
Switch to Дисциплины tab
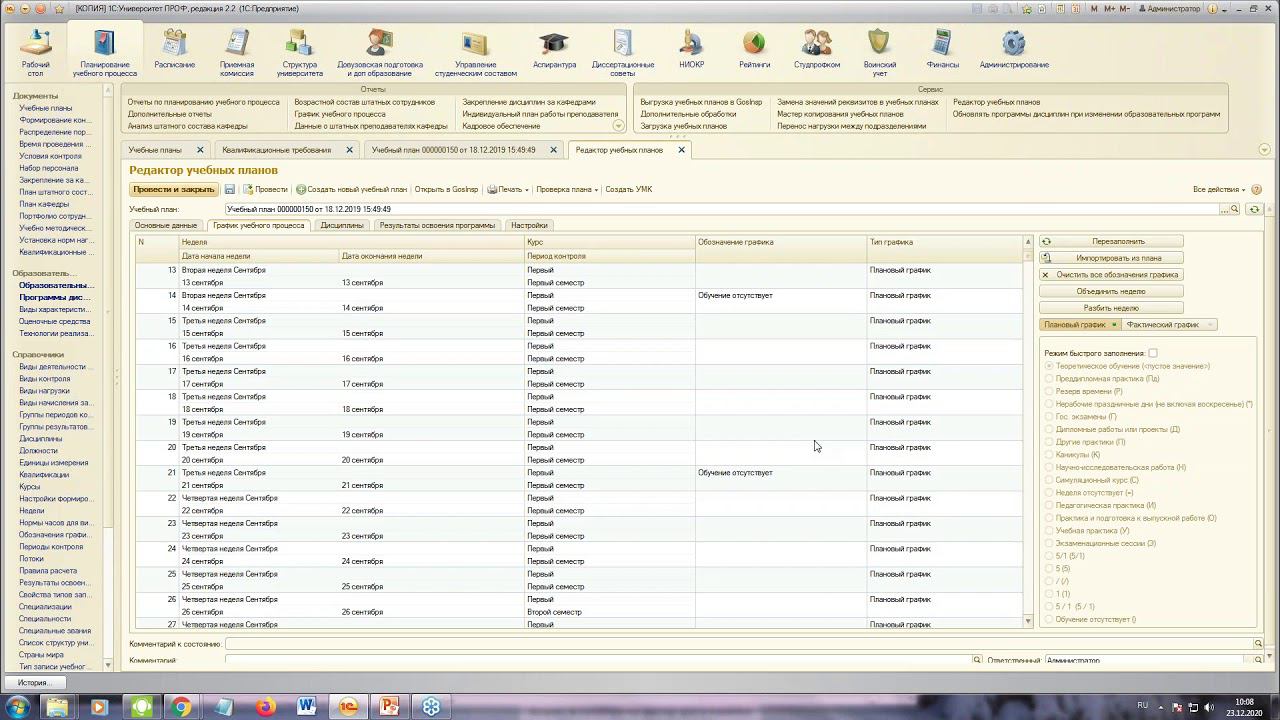342,225
